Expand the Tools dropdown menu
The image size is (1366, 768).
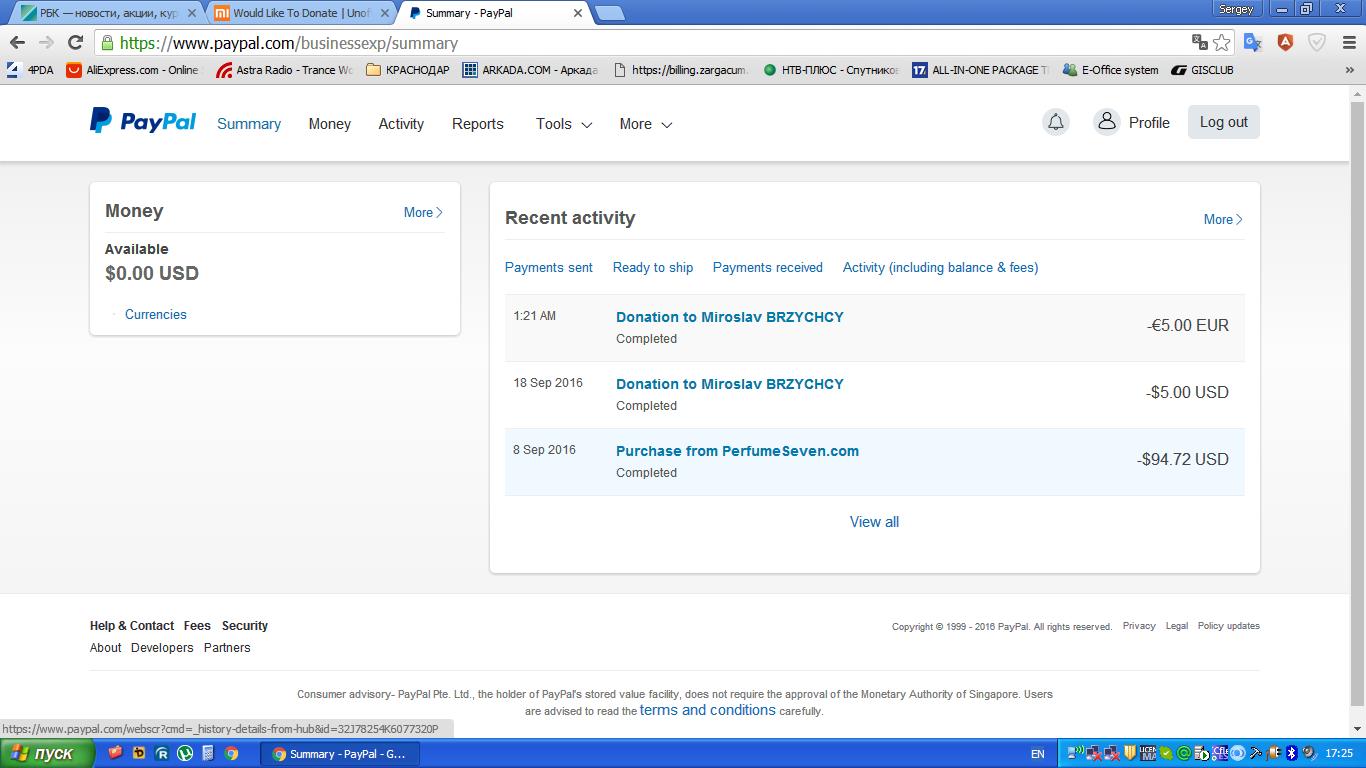564,124
